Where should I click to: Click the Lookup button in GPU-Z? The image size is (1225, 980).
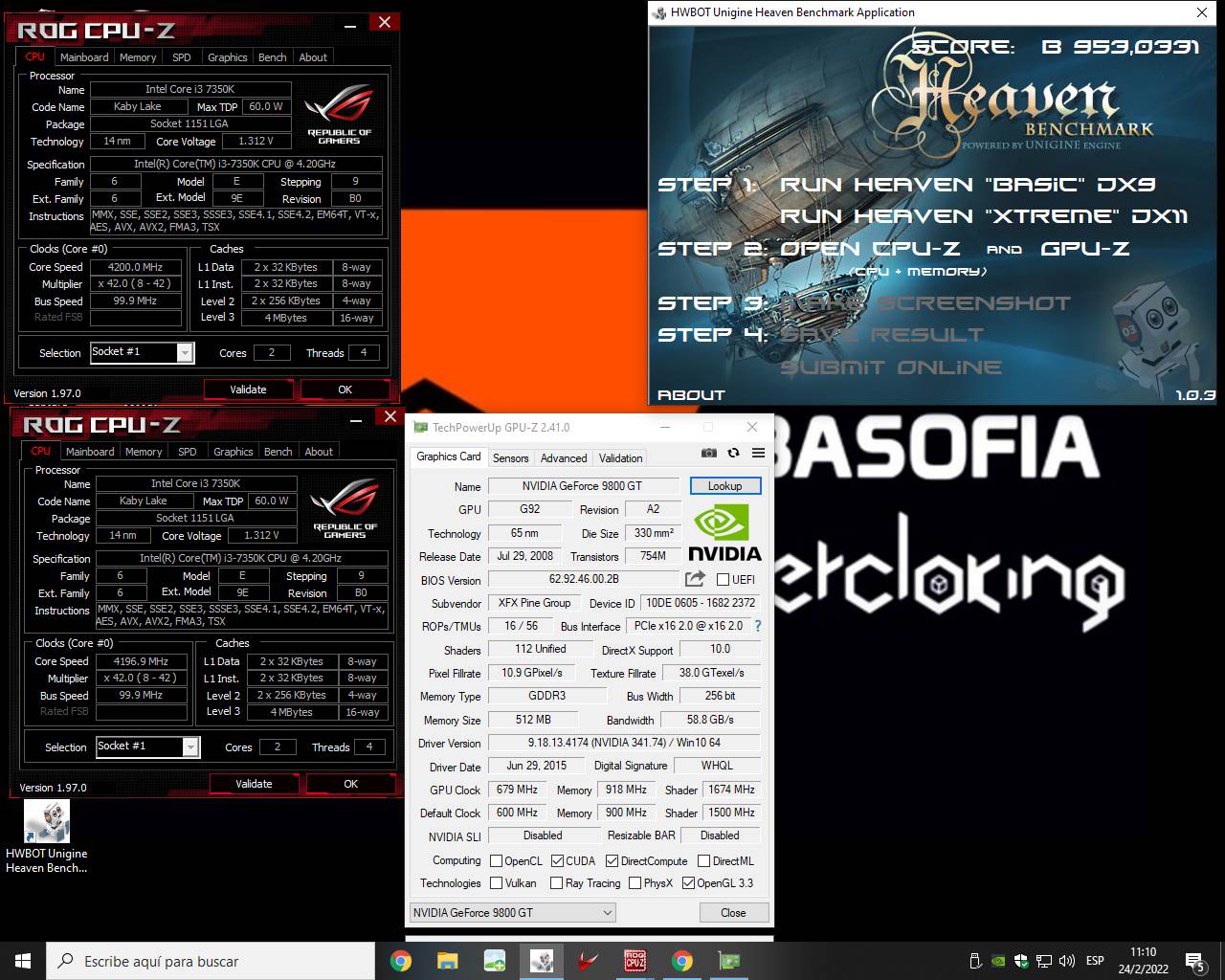pos(724,486)
